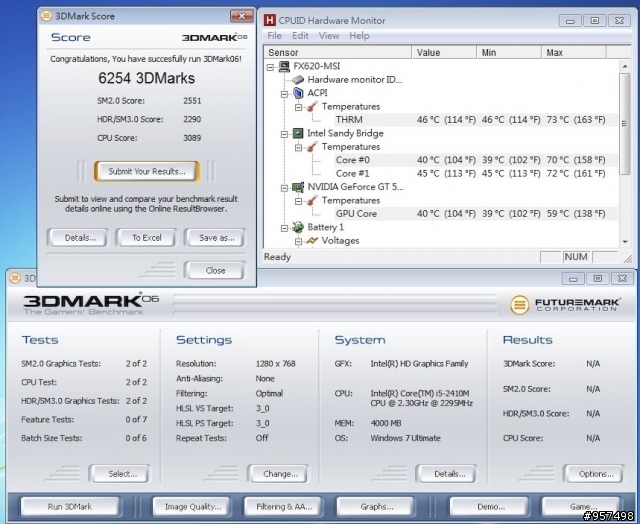Click the Run 3DMark button
640x524 pixels.
point(69,506)
